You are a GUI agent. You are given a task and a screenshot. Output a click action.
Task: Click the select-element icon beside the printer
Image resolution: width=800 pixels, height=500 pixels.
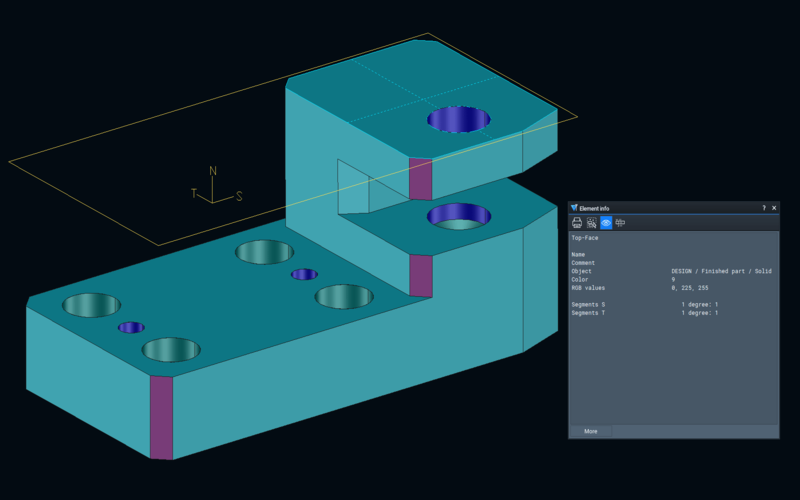591,222
